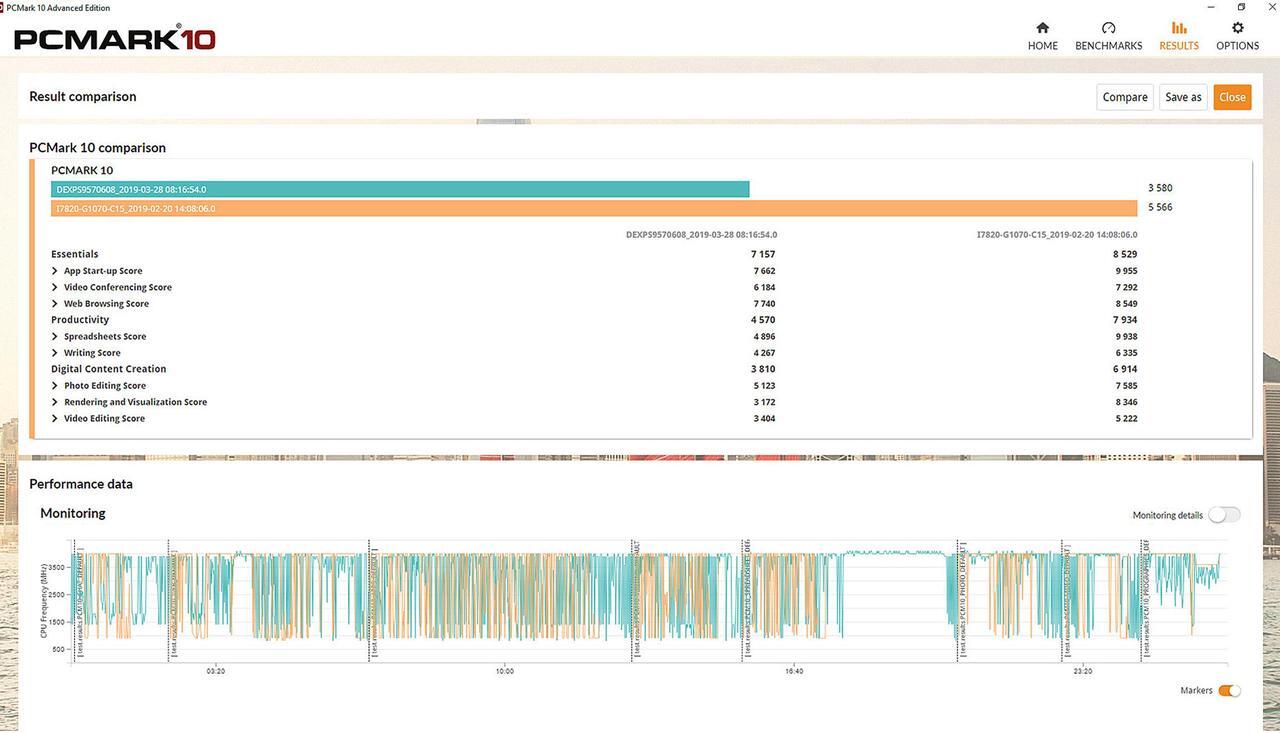Restore down the PCMark 10 window
The width and height of the screenshot is (1280, 733).
coord(1240,6)
